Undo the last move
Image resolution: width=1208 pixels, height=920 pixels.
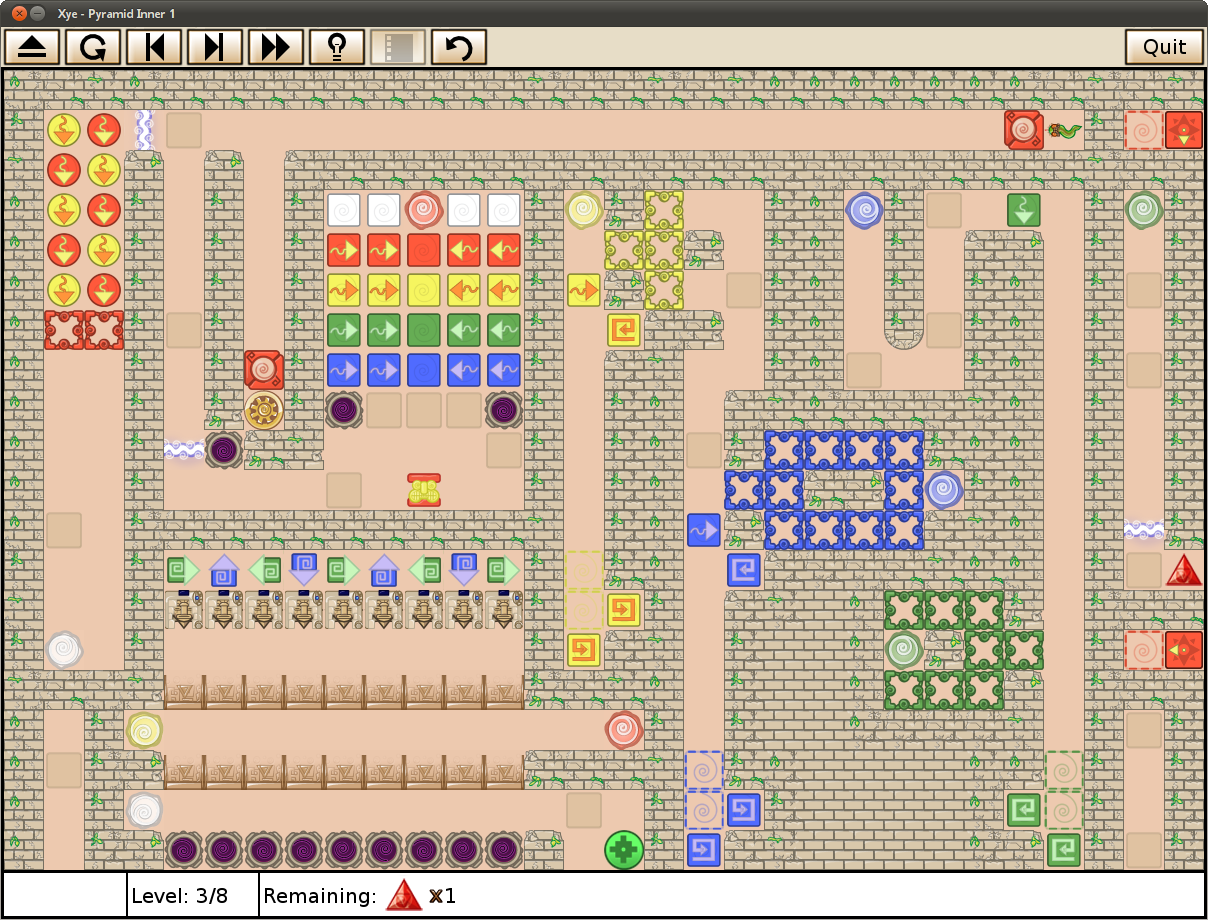459,47
